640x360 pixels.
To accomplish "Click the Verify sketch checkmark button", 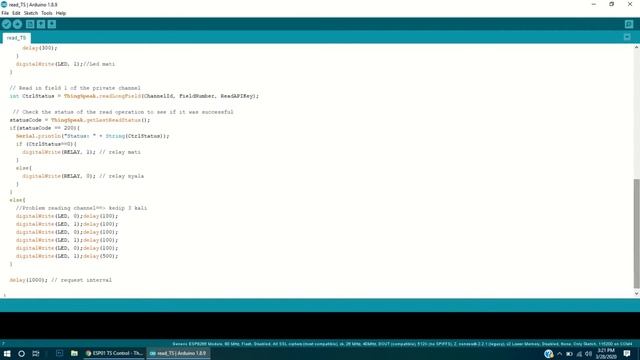I will [6, 24].
